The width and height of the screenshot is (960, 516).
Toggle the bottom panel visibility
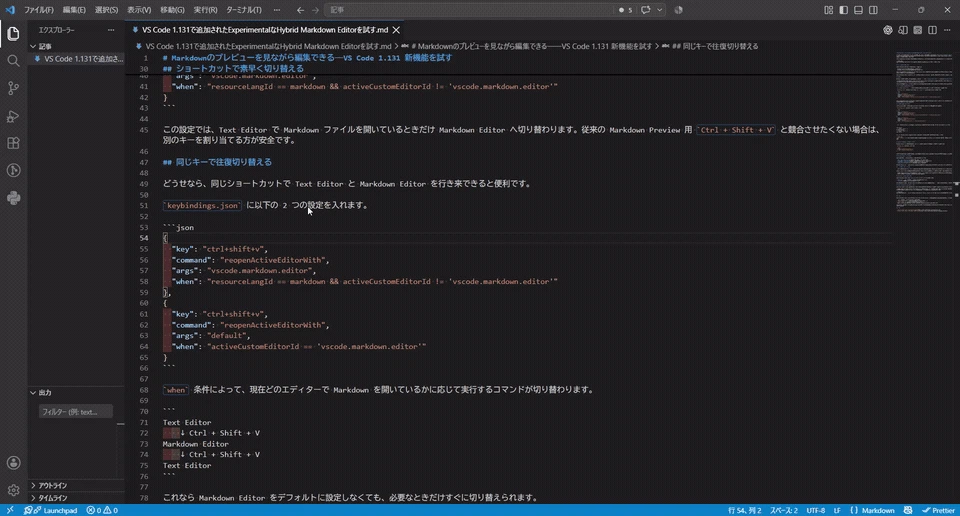858,10
